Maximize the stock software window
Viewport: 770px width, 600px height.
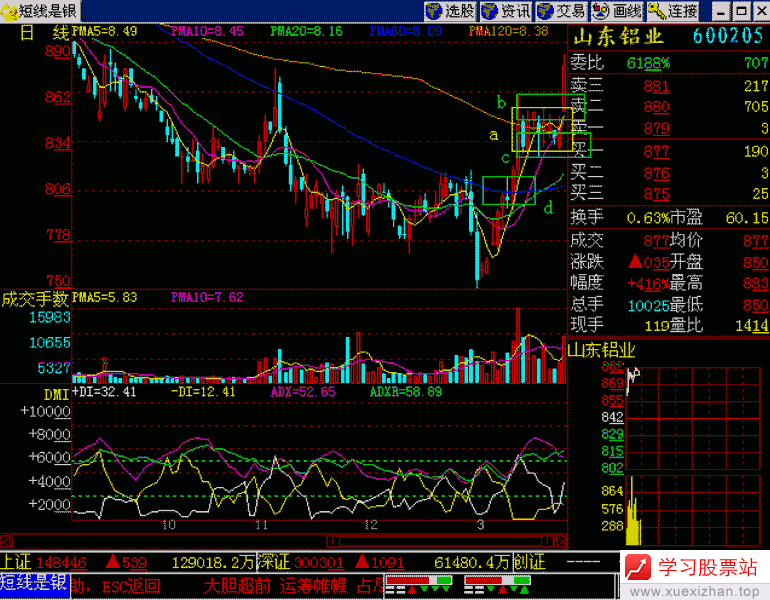coord(741,11)
